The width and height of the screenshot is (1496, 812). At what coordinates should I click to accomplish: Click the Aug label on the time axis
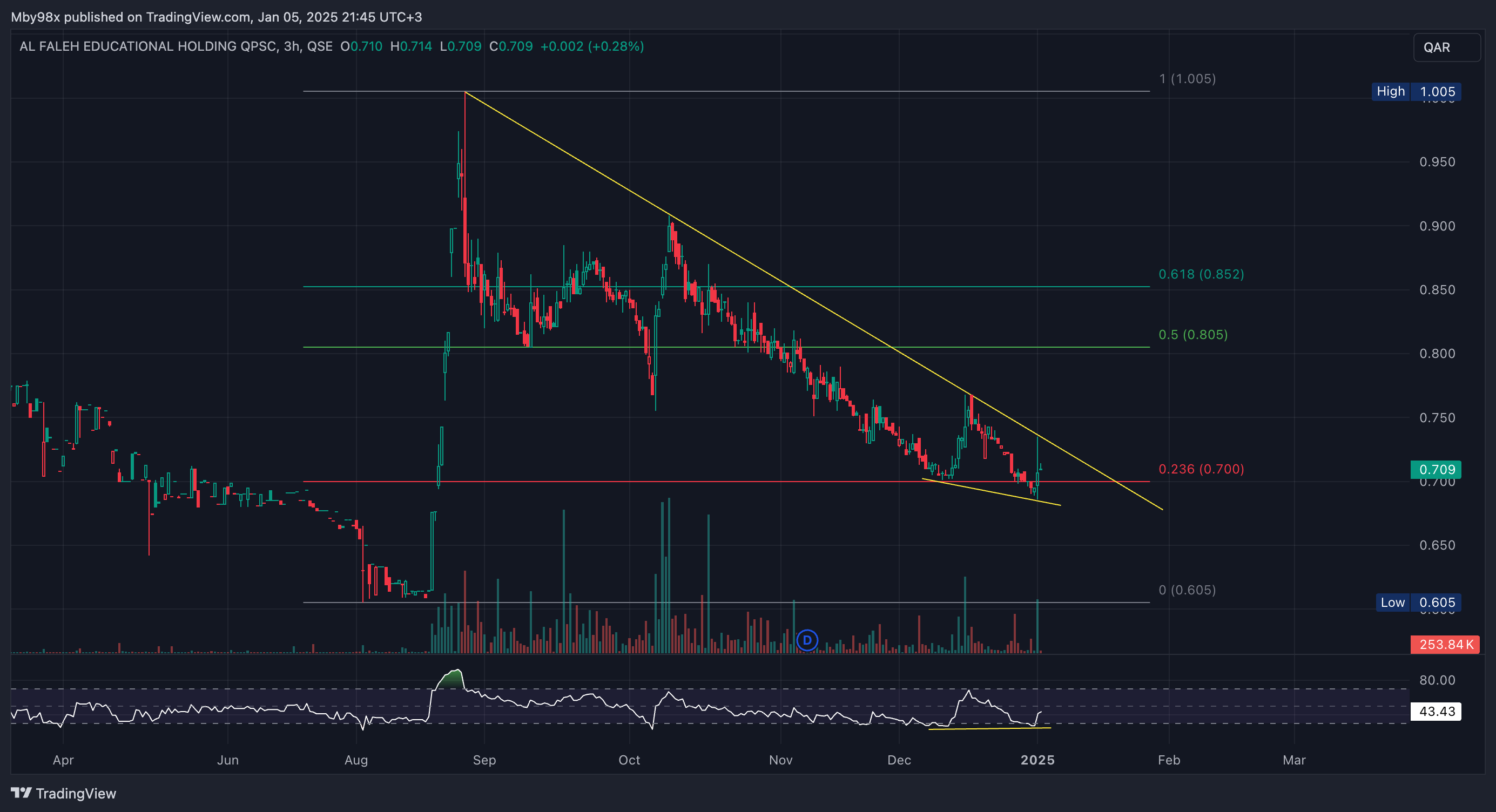point(356,760)
